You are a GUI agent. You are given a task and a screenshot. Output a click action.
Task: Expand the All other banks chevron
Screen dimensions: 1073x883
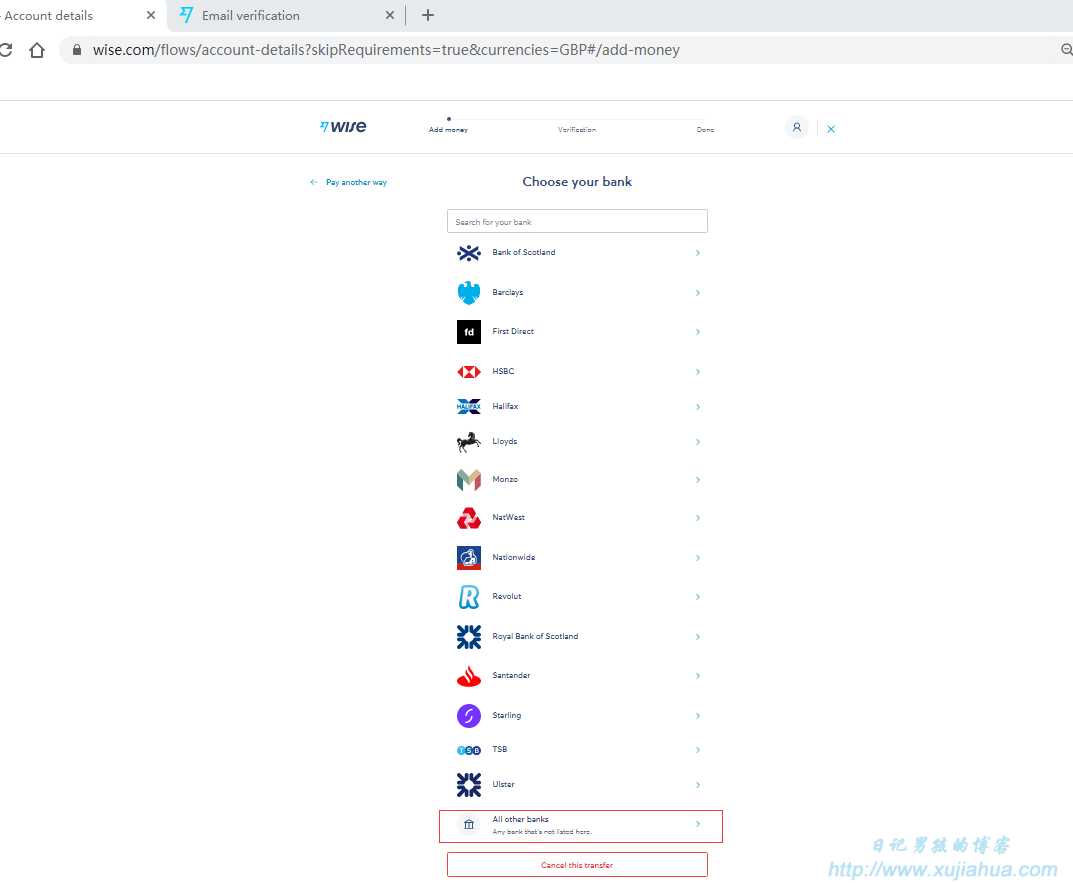pyautogui.click(x=698, y=824)
